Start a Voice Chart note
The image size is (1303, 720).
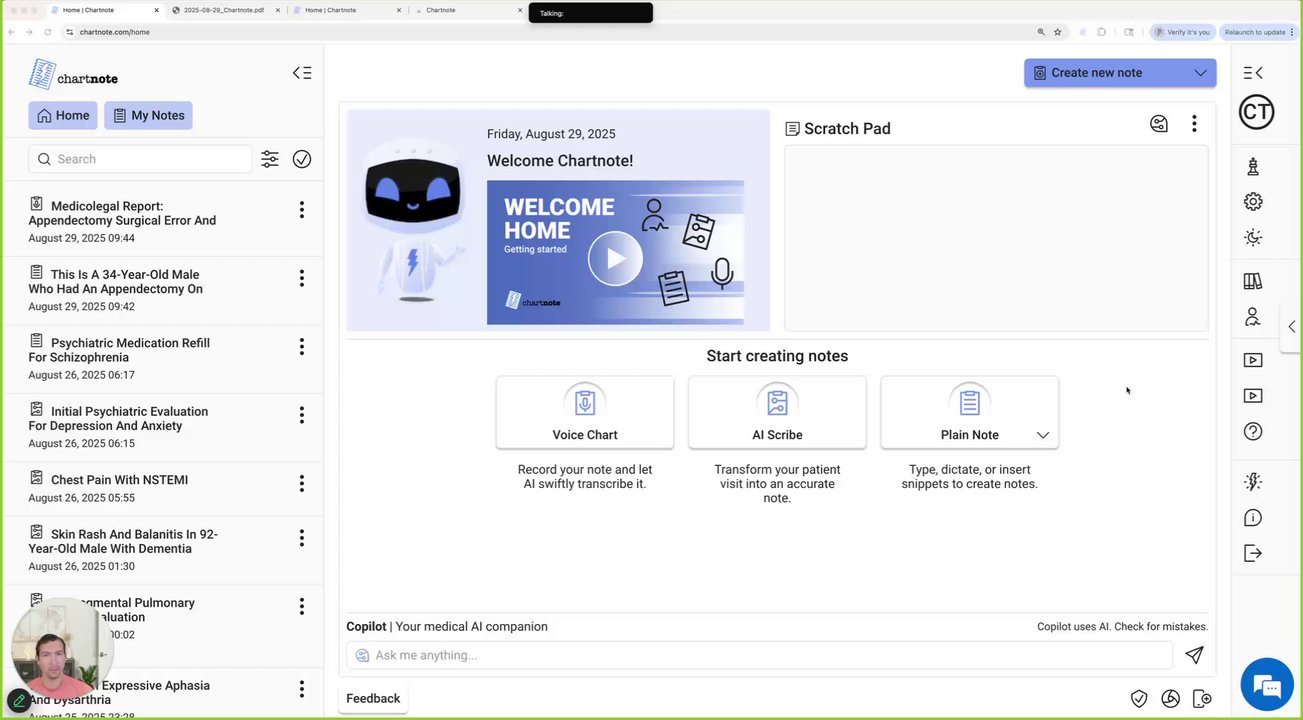[x=585, y=412]
